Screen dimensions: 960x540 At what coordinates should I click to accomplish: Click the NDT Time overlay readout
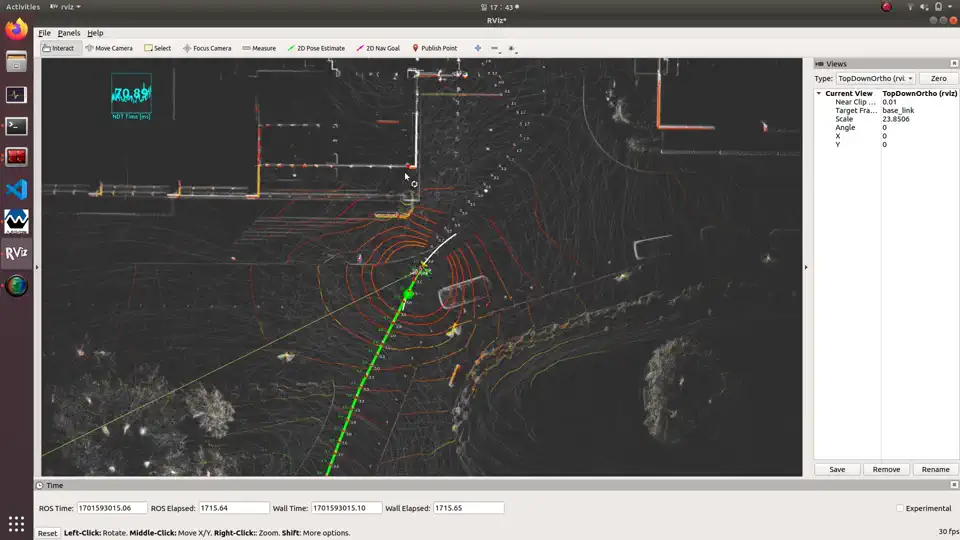click(131, 96)
